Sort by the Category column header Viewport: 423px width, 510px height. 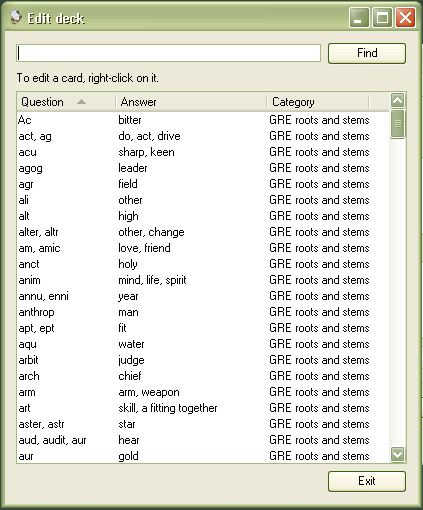click(318, 102)
